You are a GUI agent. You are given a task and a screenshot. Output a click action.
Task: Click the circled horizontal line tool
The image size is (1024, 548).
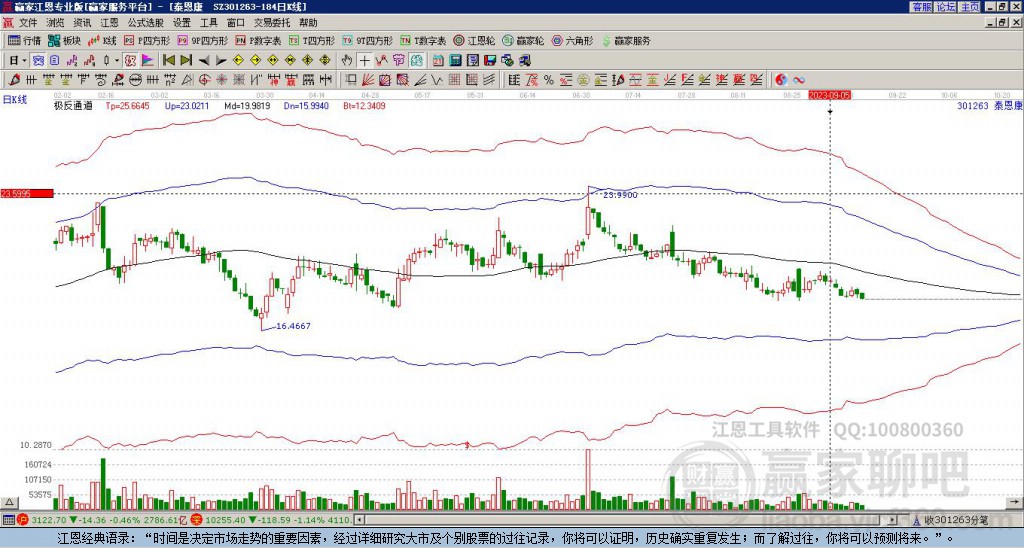click(135, 80)
